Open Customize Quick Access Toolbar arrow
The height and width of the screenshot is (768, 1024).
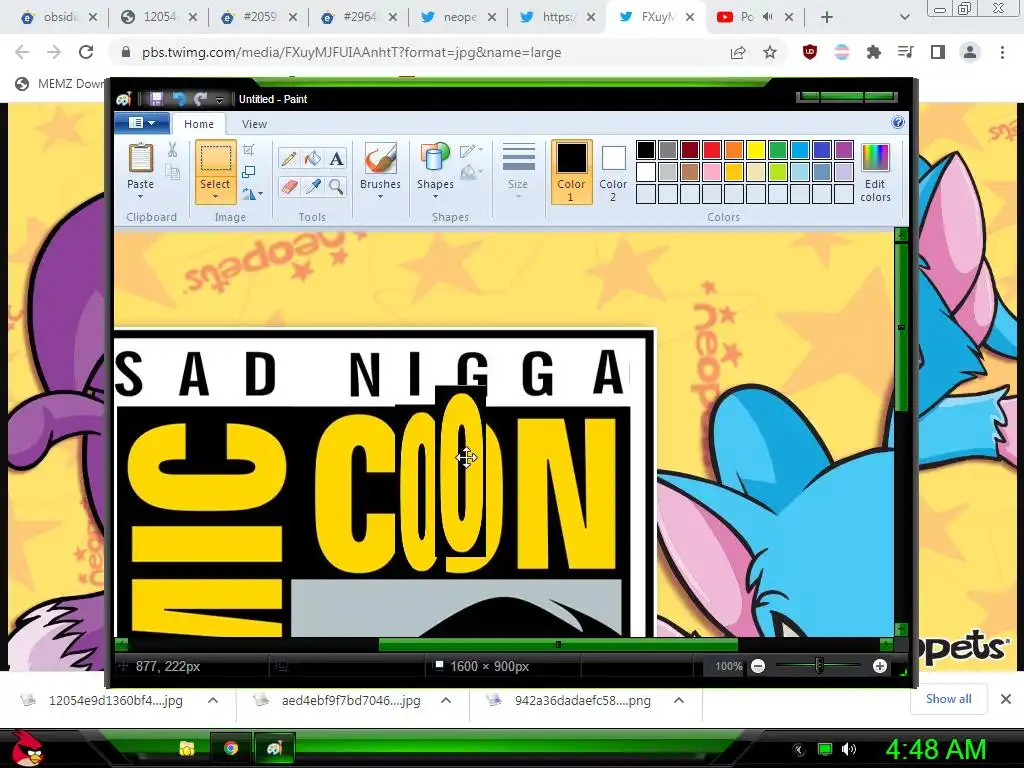click(219, 99)
